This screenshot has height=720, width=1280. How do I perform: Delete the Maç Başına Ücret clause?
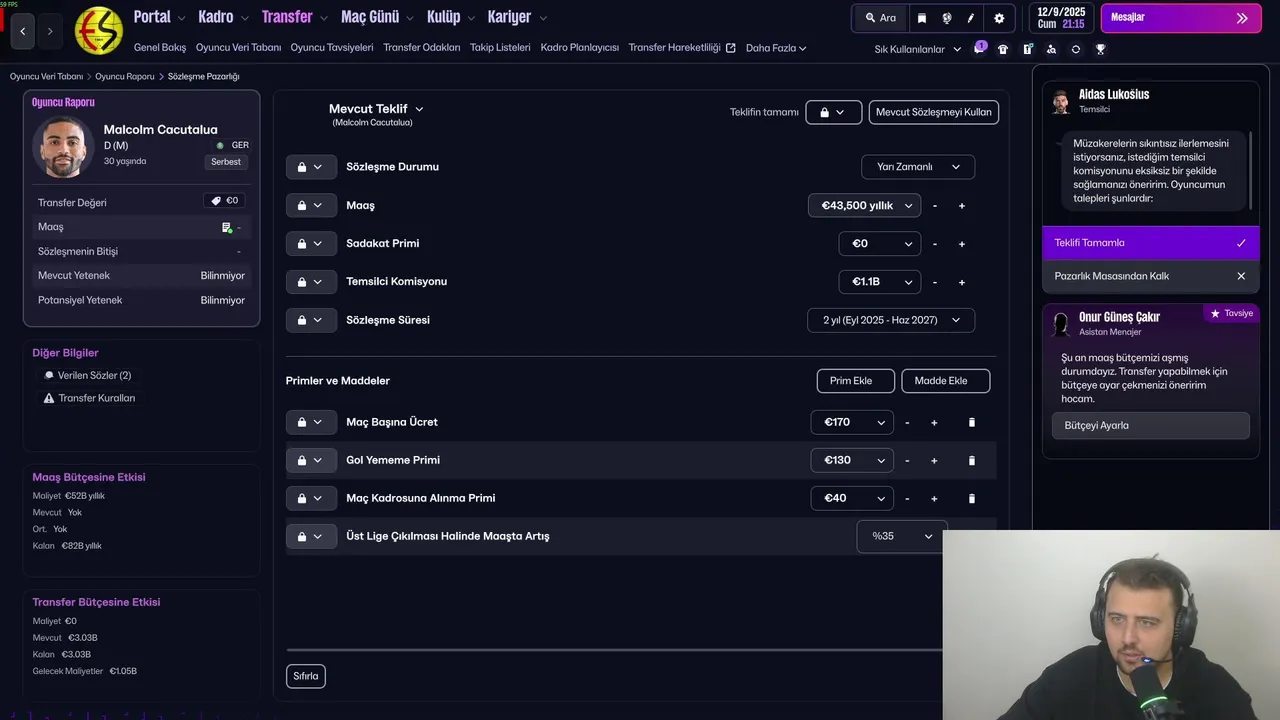pyautogui.click(x=971, y=422)
